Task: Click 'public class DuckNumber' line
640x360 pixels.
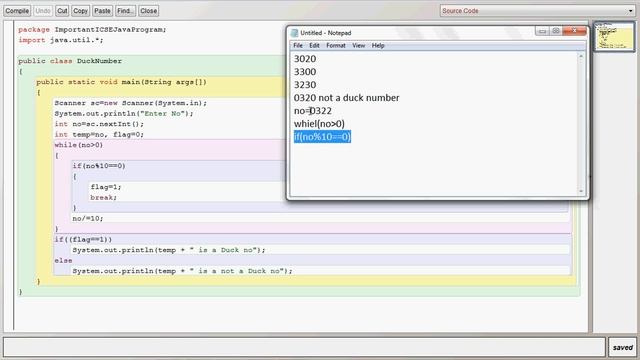Action: pyautogui.click(x=70, y=61)
